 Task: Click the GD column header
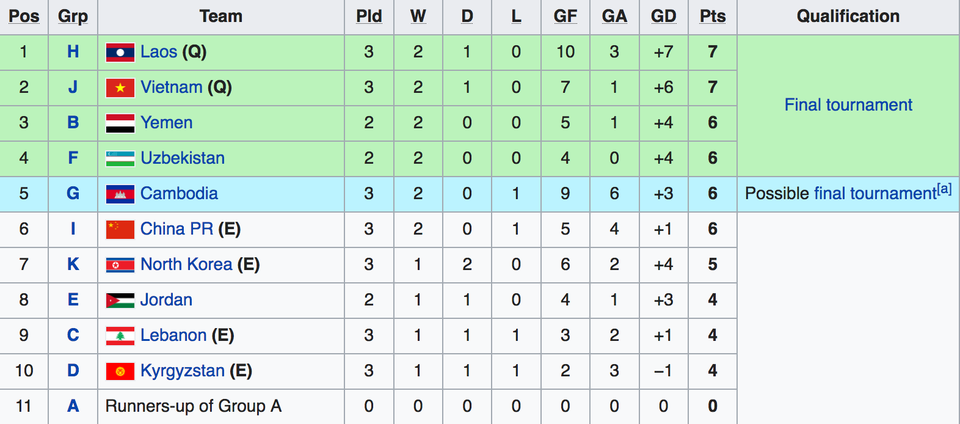click(664, 17)
